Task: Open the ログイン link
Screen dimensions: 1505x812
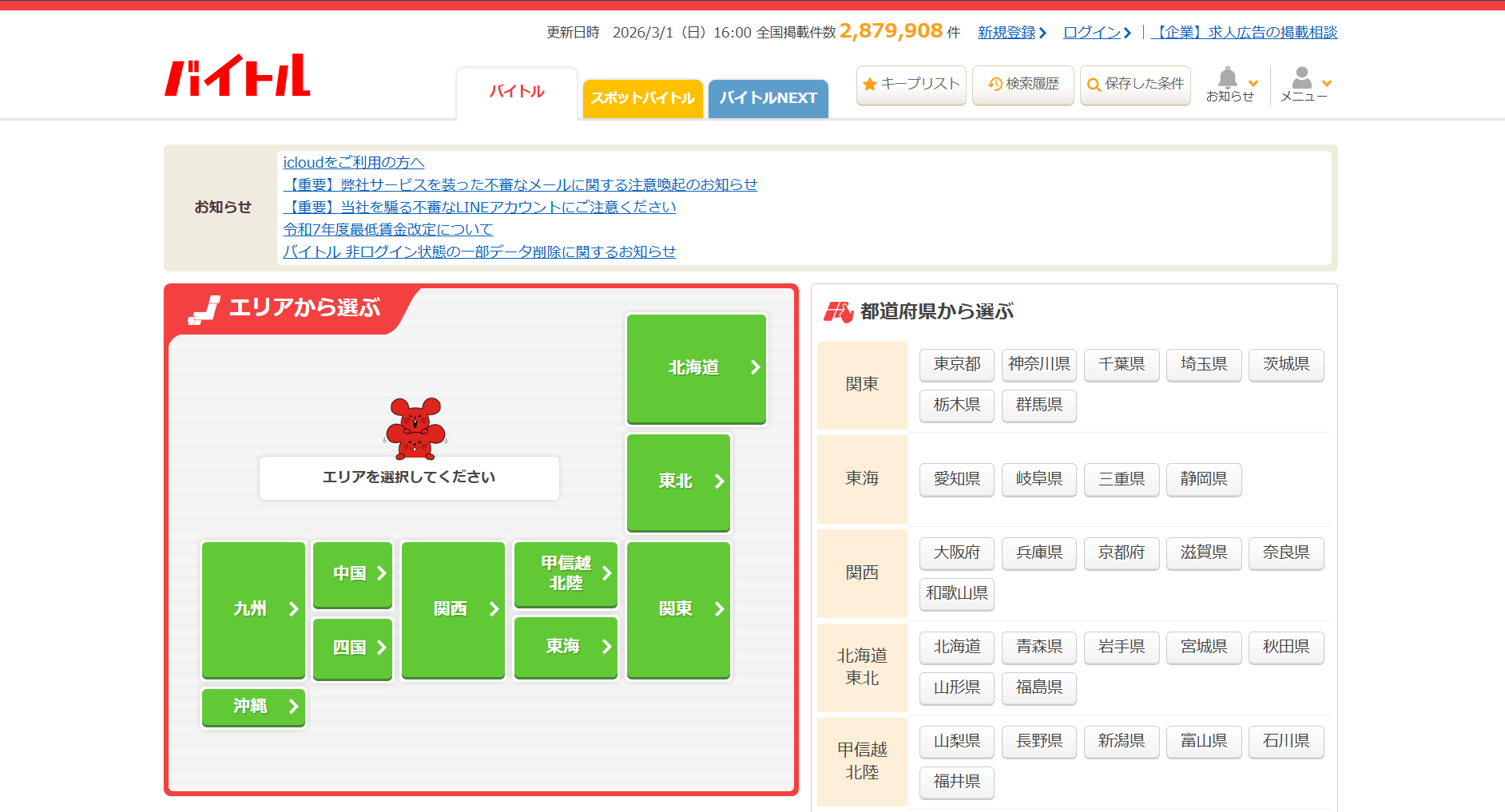Action: [1096, 33]
